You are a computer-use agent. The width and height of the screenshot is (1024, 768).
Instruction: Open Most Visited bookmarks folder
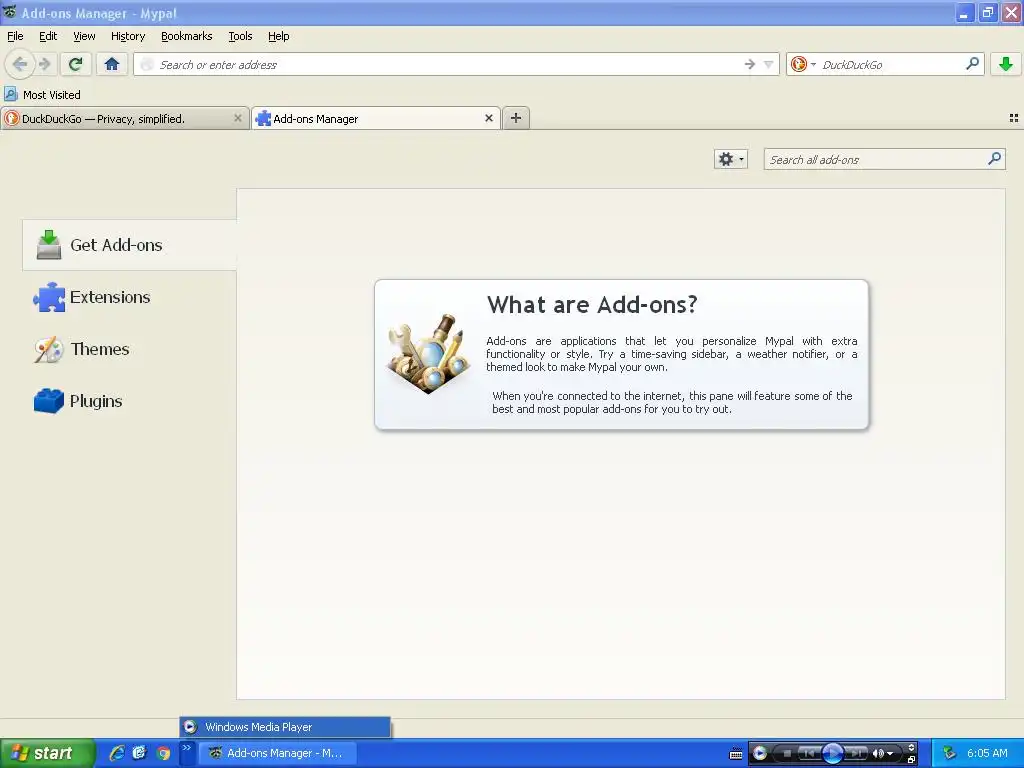point(42,95)
